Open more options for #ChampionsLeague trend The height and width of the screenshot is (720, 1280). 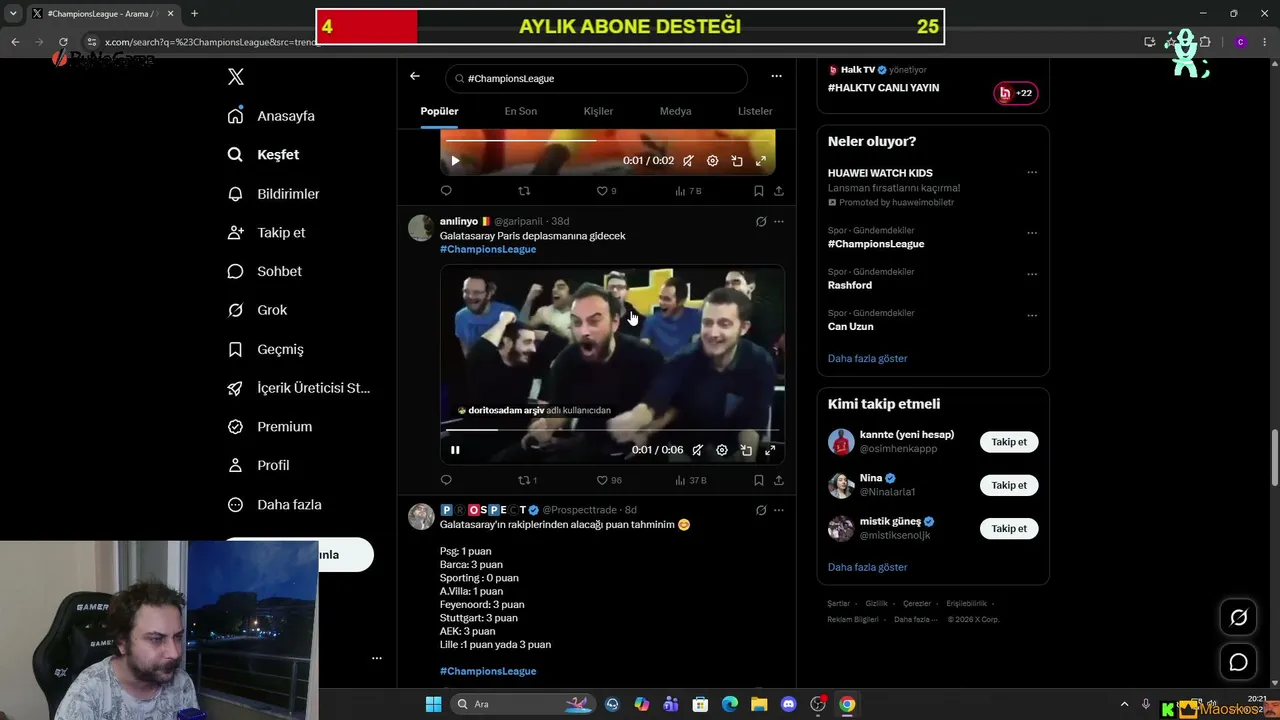pos(1032,233)
